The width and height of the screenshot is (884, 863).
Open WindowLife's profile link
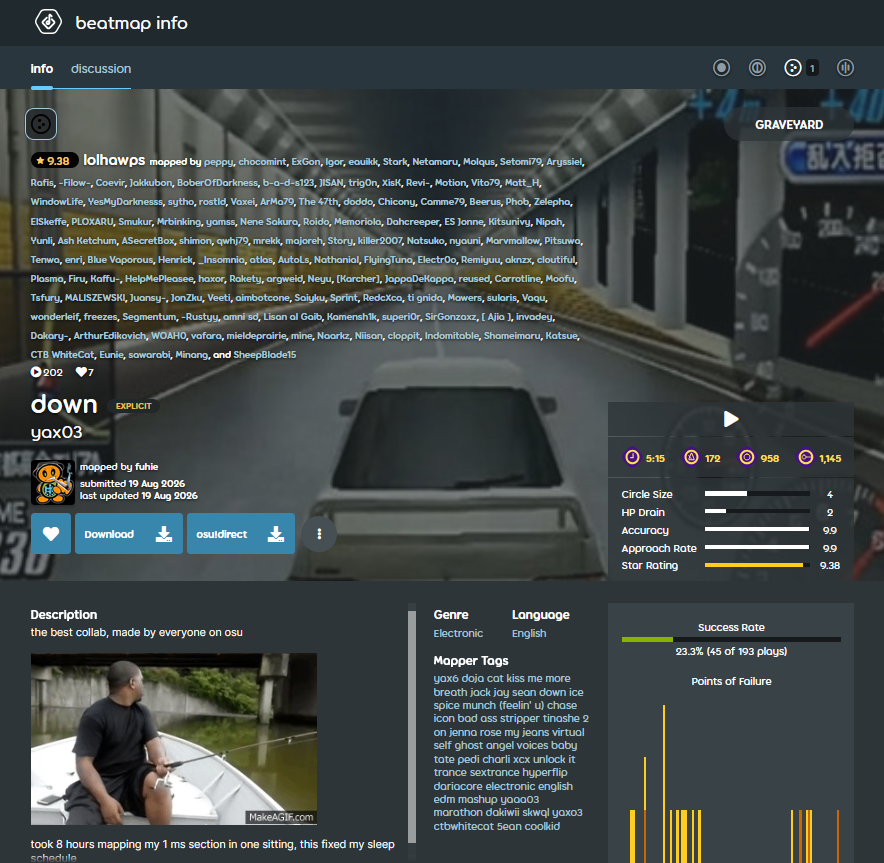[56, 202]
